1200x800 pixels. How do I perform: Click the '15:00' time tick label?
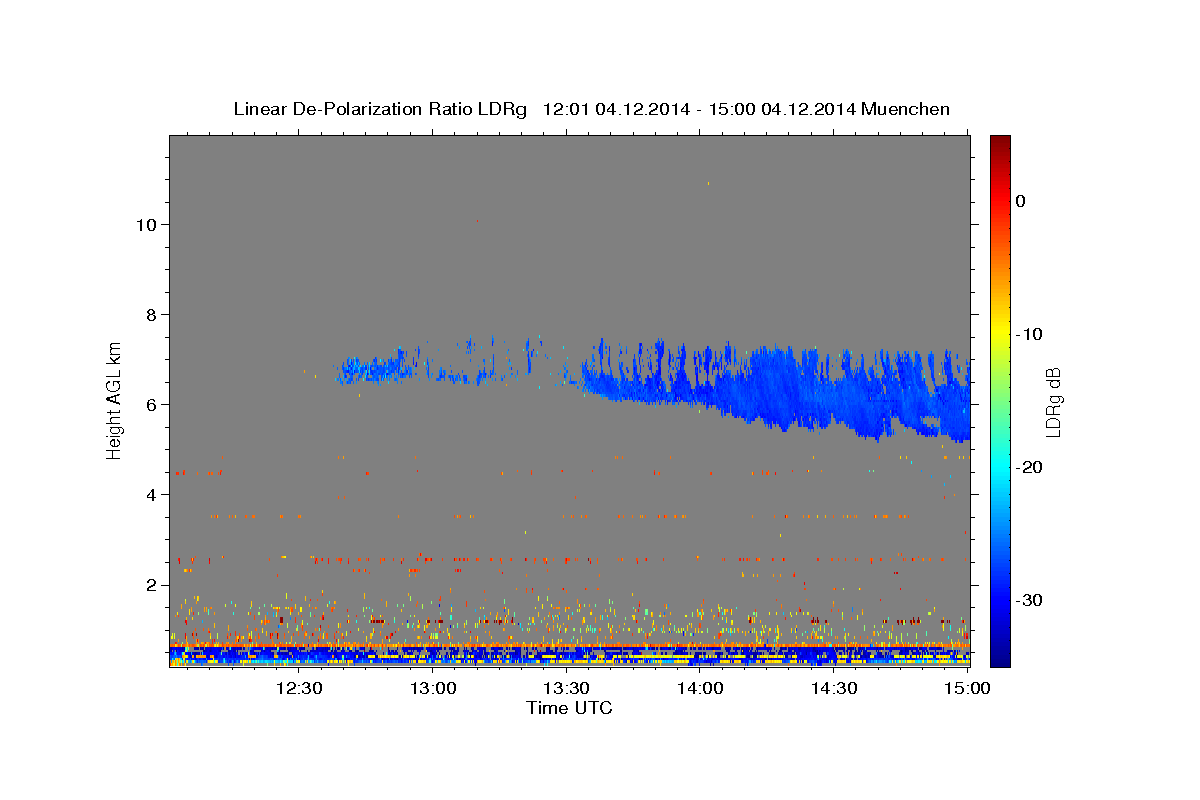(x=967, y=688)
